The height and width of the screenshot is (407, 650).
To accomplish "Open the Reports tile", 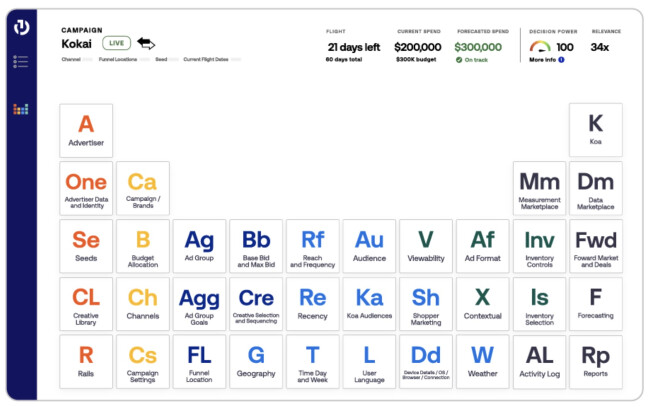I will [596, 362].
